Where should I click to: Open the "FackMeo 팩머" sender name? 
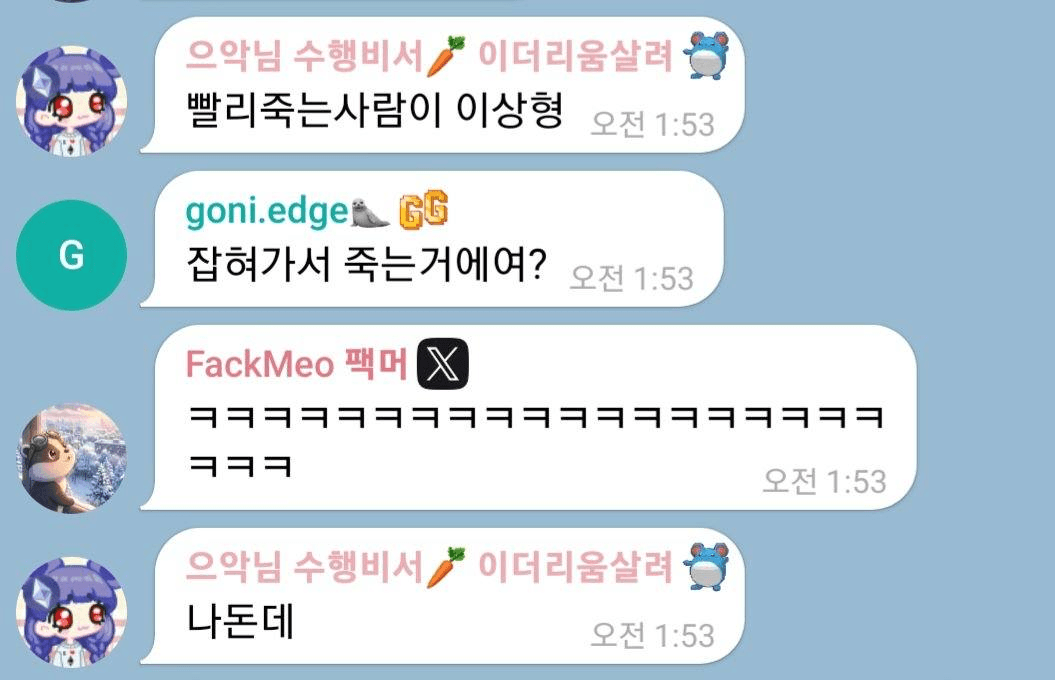click(x=297, y=364)
